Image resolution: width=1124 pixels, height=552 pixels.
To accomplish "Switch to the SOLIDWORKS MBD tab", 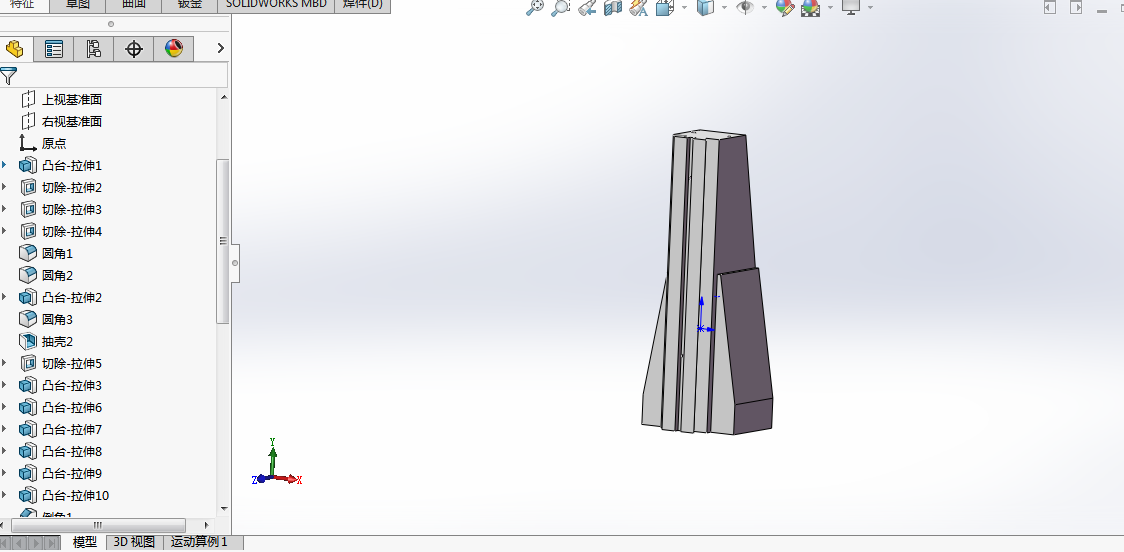I will click(x=276, y=5).
